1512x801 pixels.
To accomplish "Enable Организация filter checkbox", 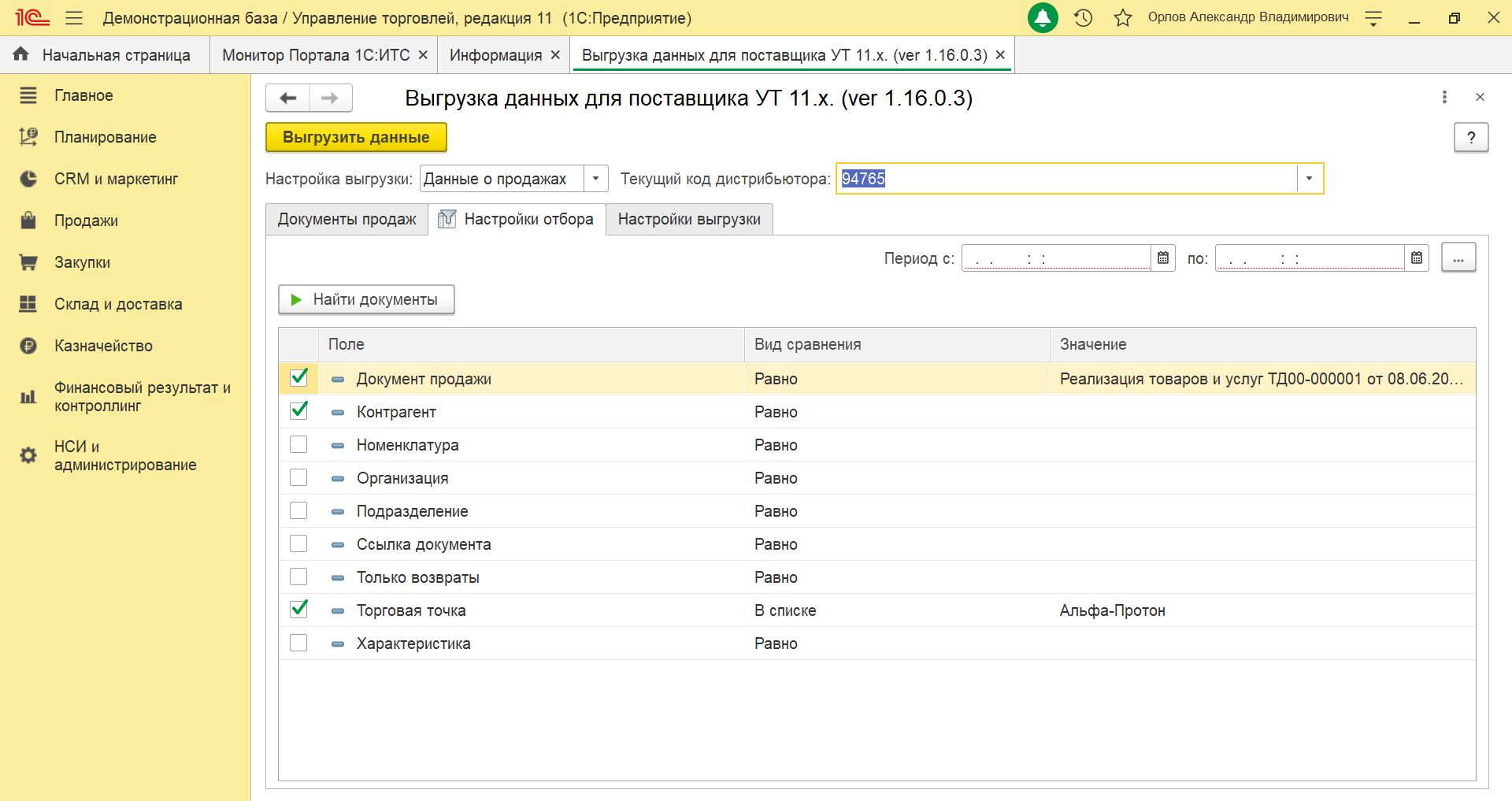I will pyautogui.click(x=298, y=477).
